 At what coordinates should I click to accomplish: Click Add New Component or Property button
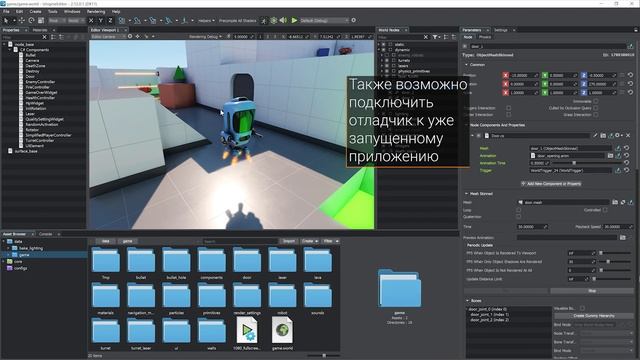(x=551, y=184)
